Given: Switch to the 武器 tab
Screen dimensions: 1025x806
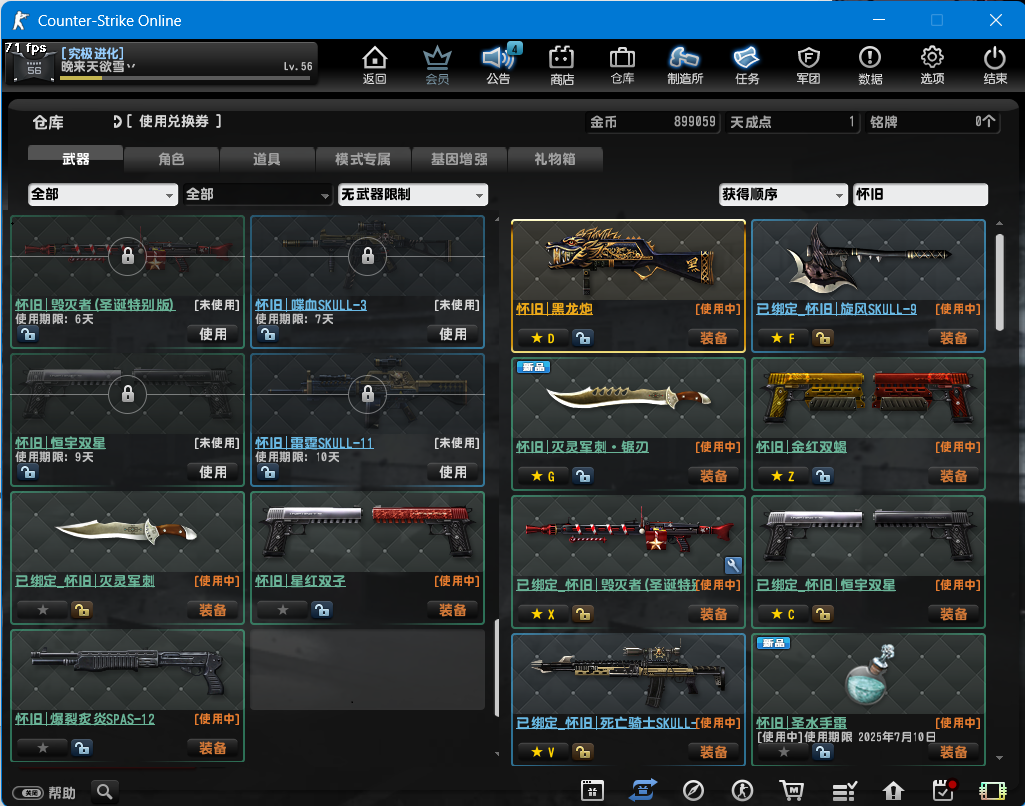Looking at the screenshot, I should coord(75,159).
